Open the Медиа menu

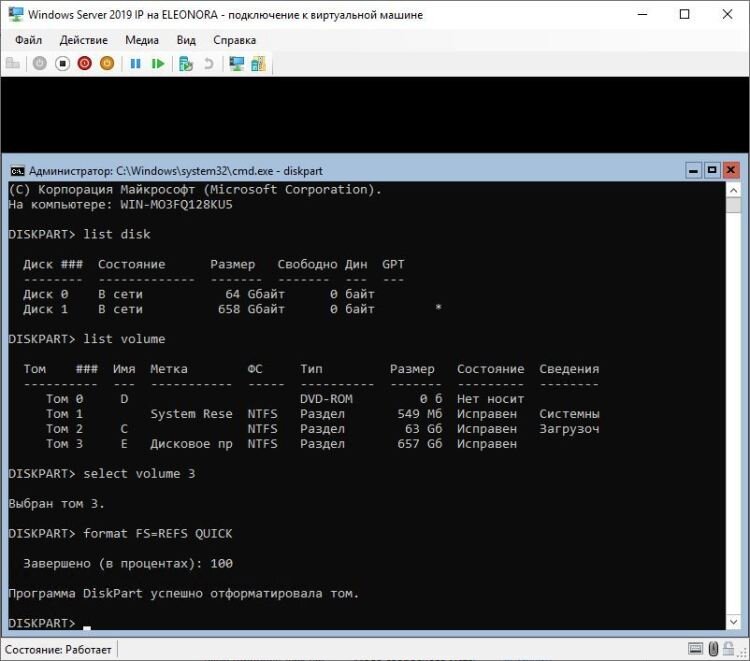(142, 40)
